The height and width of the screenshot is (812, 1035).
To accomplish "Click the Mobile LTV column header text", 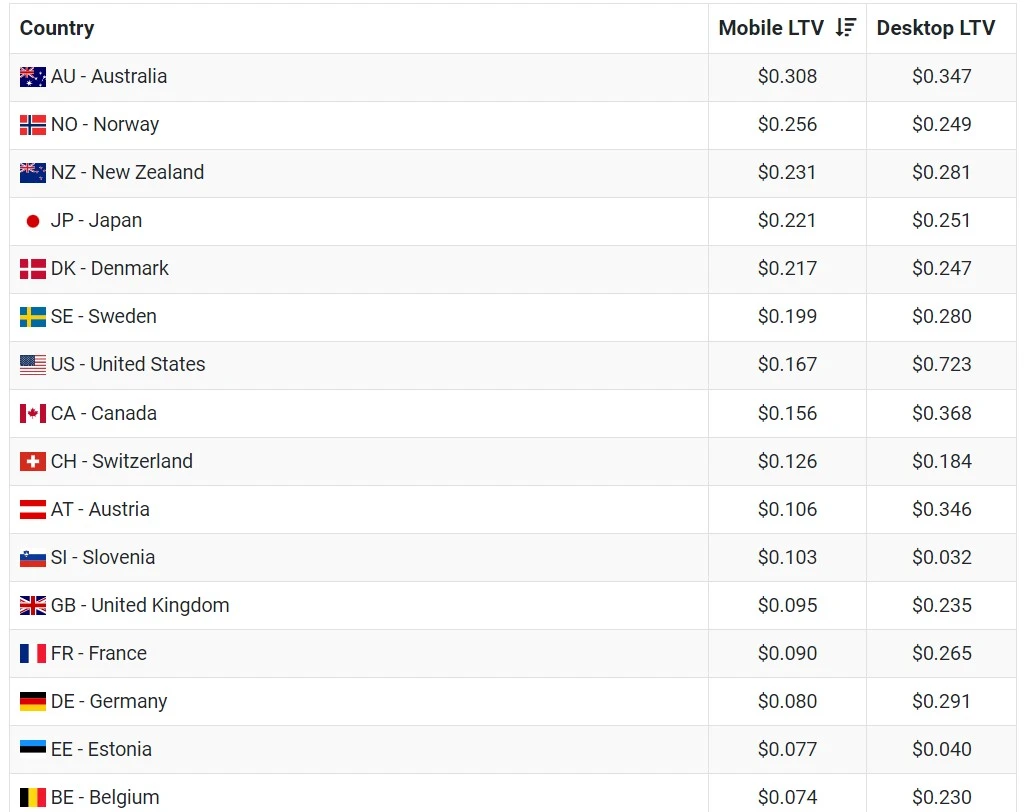I will tap(771, 28).
